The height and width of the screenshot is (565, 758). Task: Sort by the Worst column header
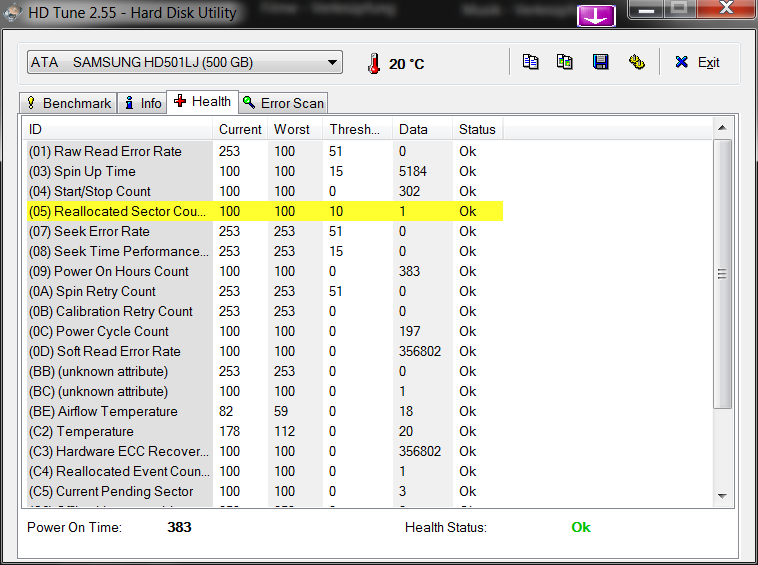pyautogui.click(x=295, y=130)
